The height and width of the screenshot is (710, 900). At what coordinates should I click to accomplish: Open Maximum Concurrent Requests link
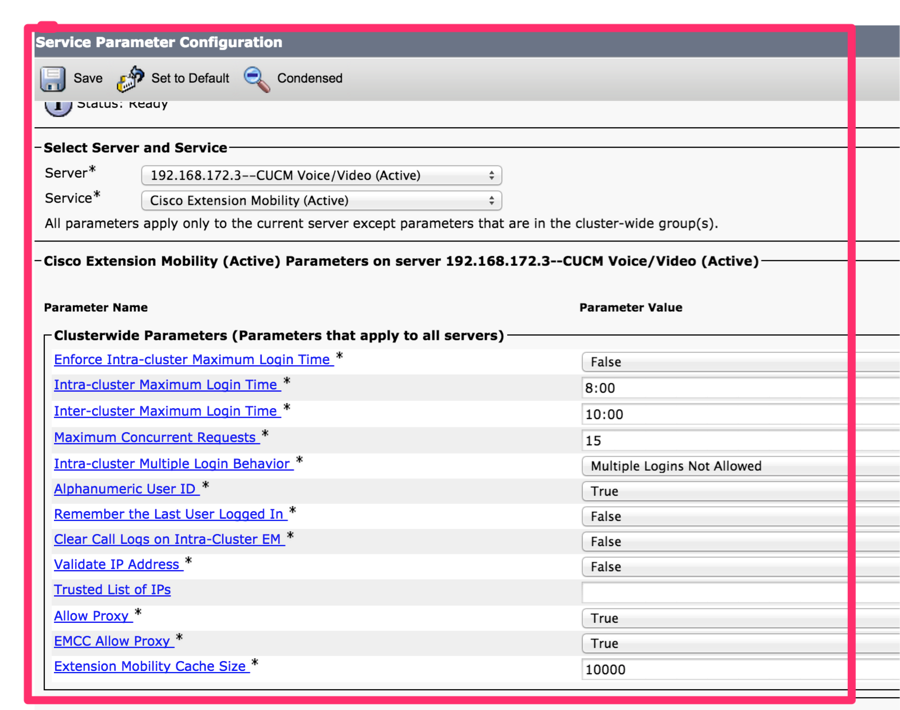pyautogui.click(x=156, y=437)
